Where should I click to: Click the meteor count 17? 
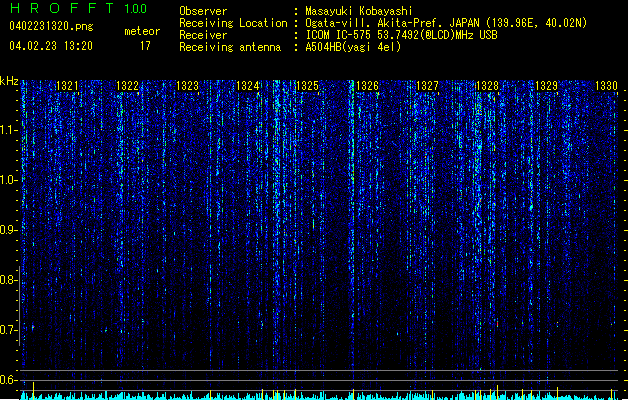click(145, 46)
